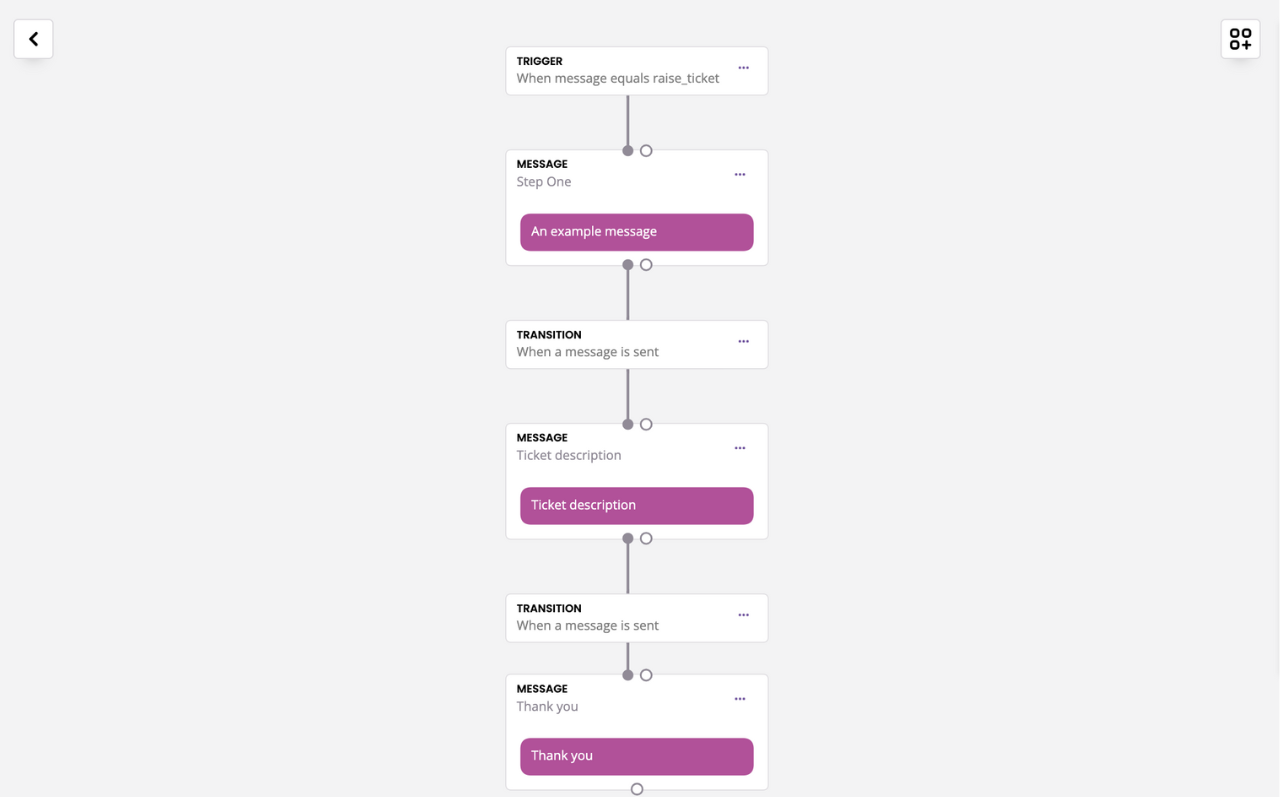Select the TRIGGER raise_ticket node

click(637, 71)
